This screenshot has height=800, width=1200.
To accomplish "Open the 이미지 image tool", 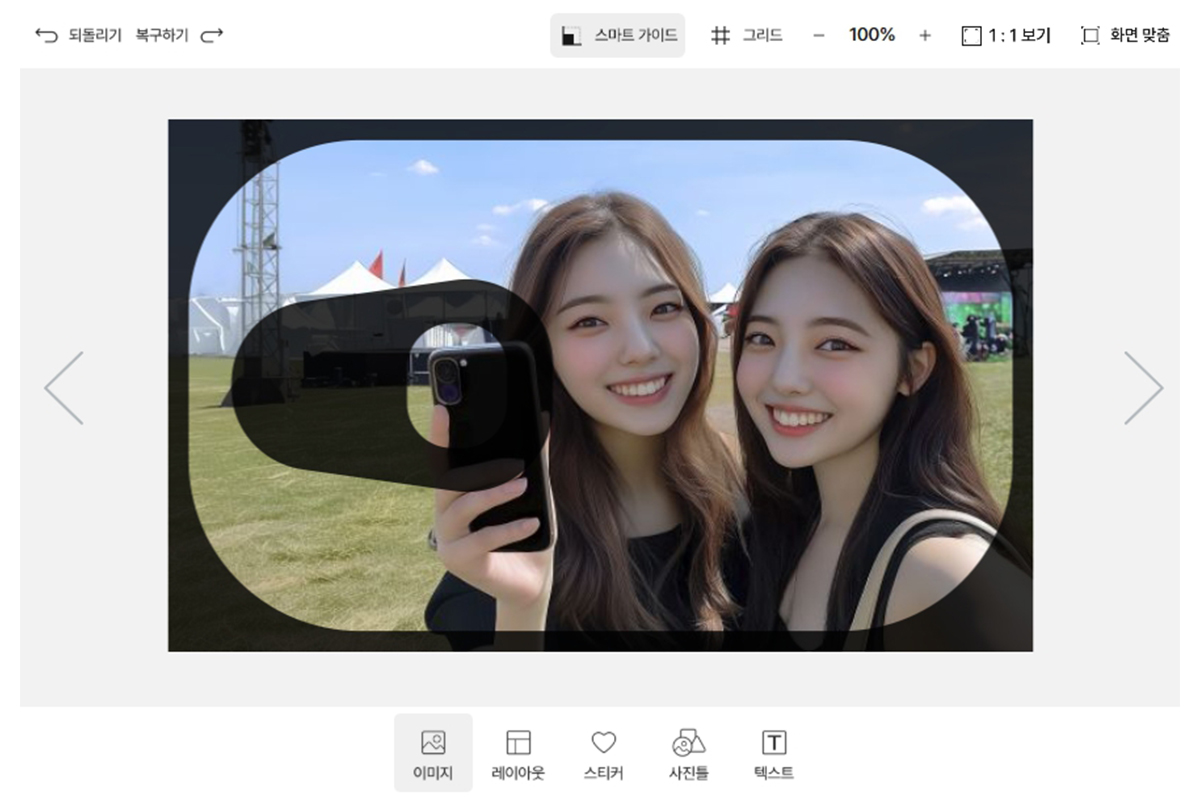I will tap(433, 753).
